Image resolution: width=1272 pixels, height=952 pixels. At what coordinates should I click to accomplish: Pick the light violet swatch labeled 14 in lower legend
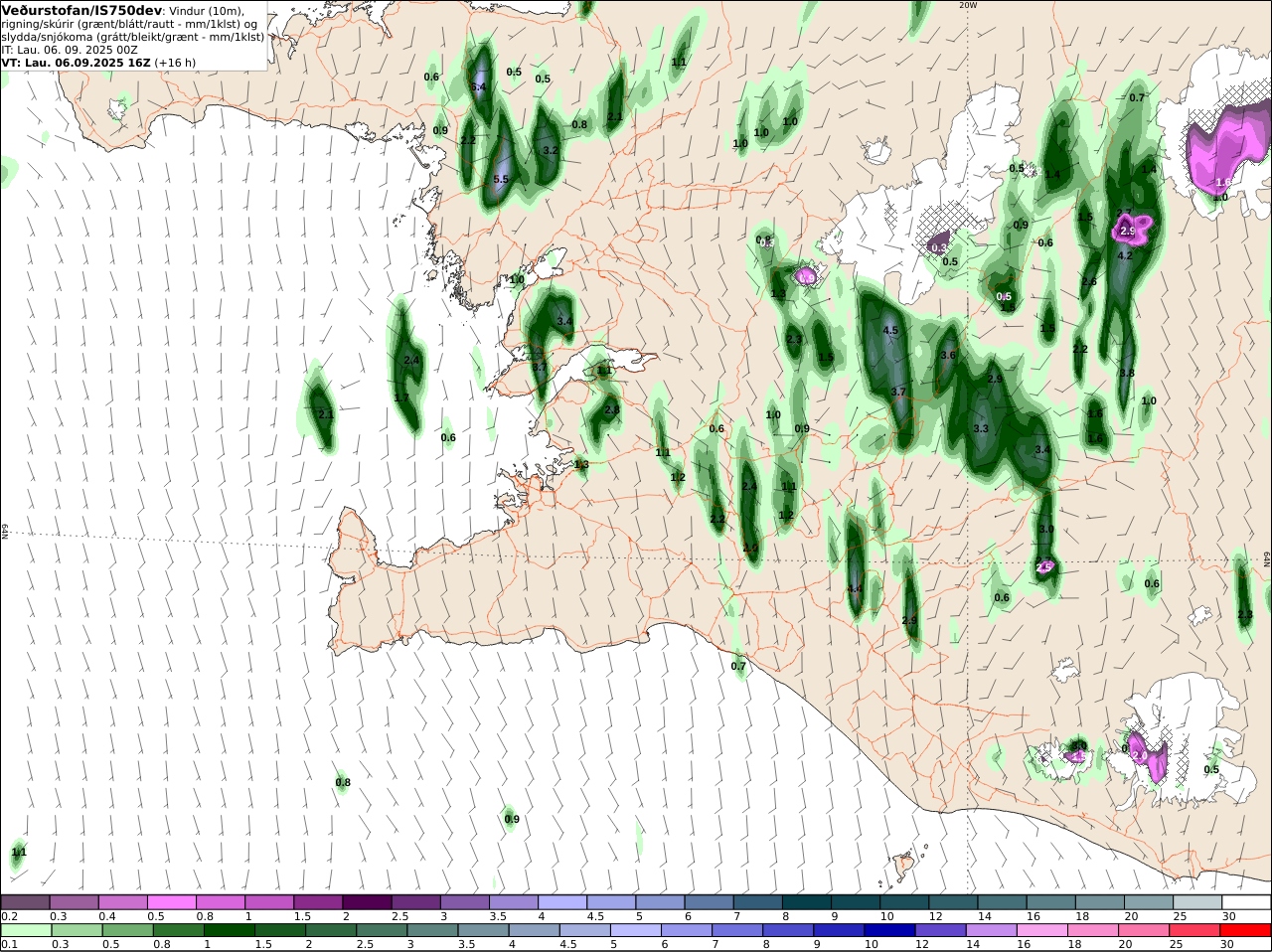tap(991, 931)
